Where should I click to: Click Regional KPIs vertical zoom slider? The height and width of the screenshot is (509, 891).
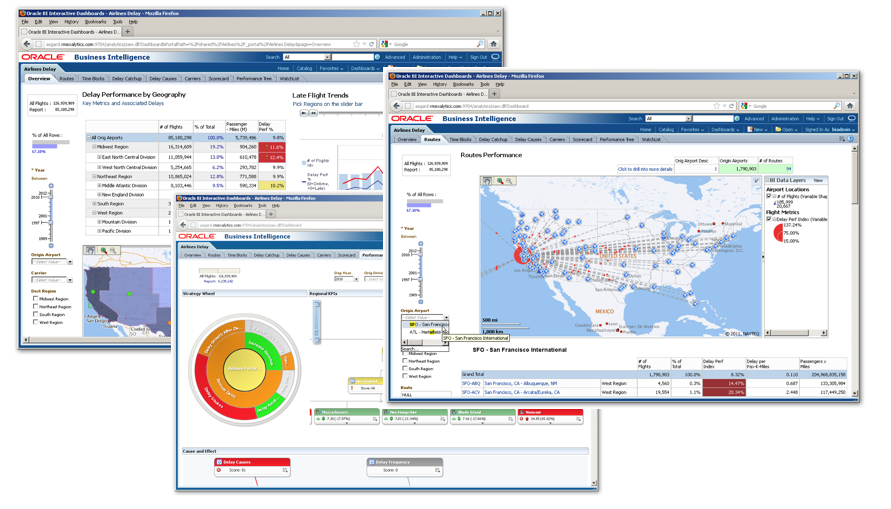(x=317, y=322)
